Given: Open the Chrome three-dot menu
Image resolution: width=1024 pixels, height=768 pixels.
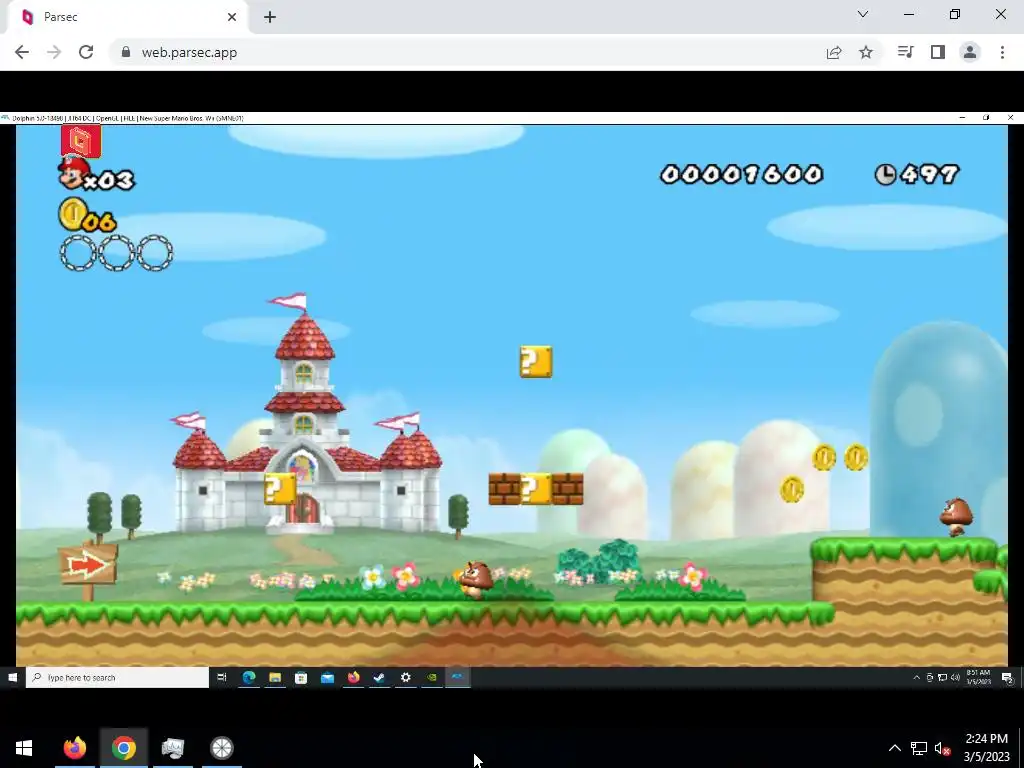Looking at the screenshot, I should [1002, 52].
